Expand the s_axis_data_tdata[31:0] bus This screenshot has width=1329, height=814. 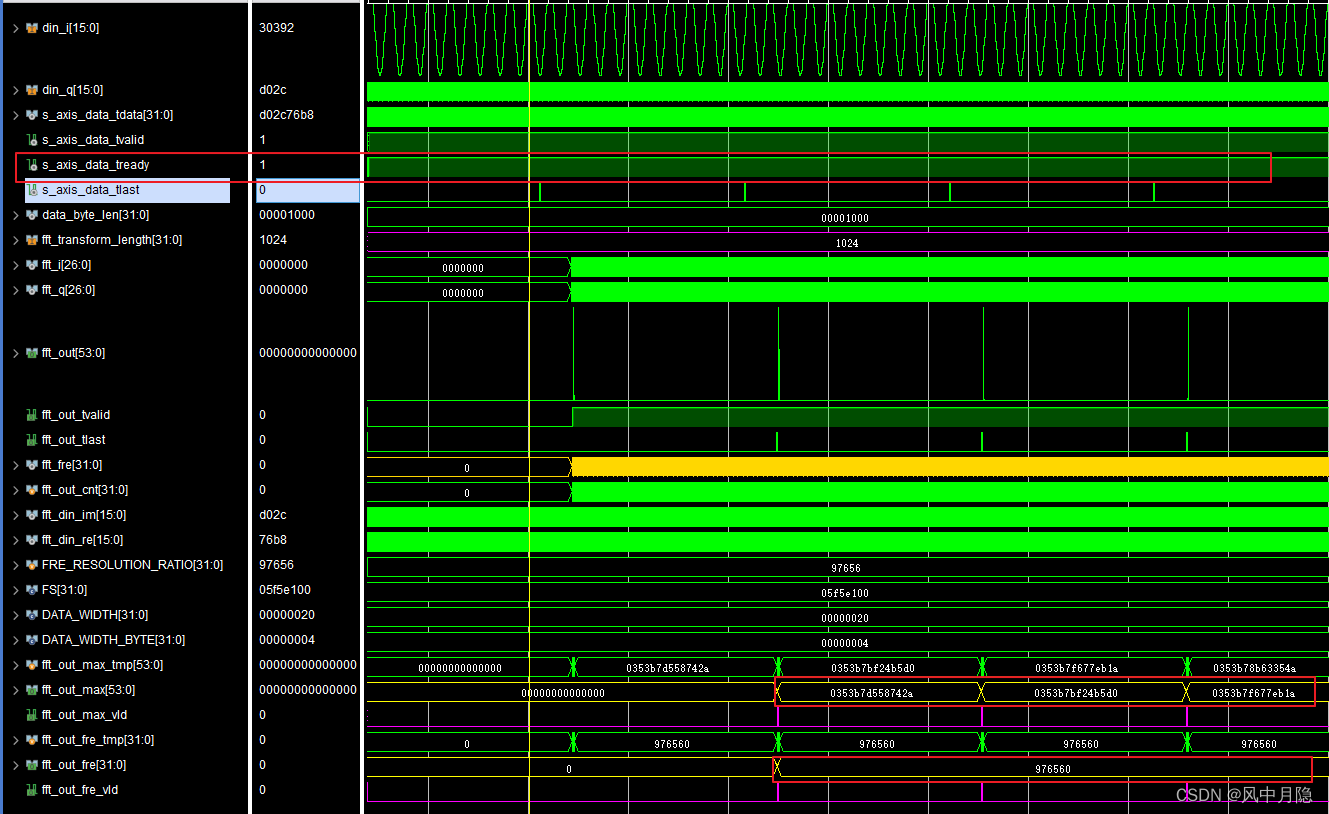click(x=15, y=115)
